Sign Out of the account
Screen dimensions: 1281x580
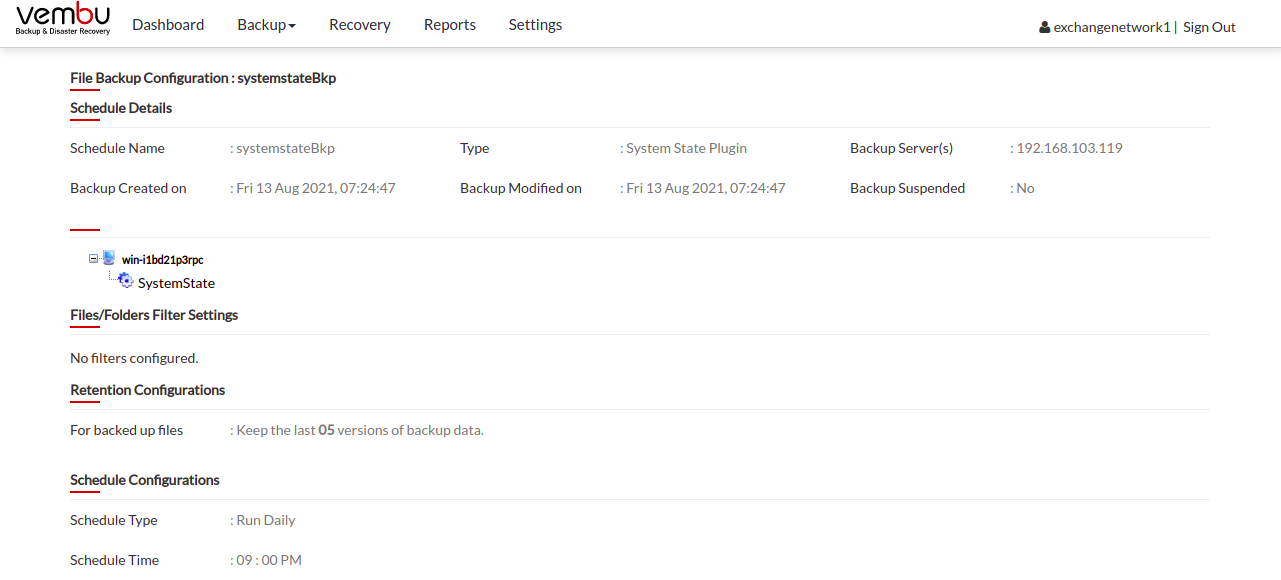point(1209,27)
